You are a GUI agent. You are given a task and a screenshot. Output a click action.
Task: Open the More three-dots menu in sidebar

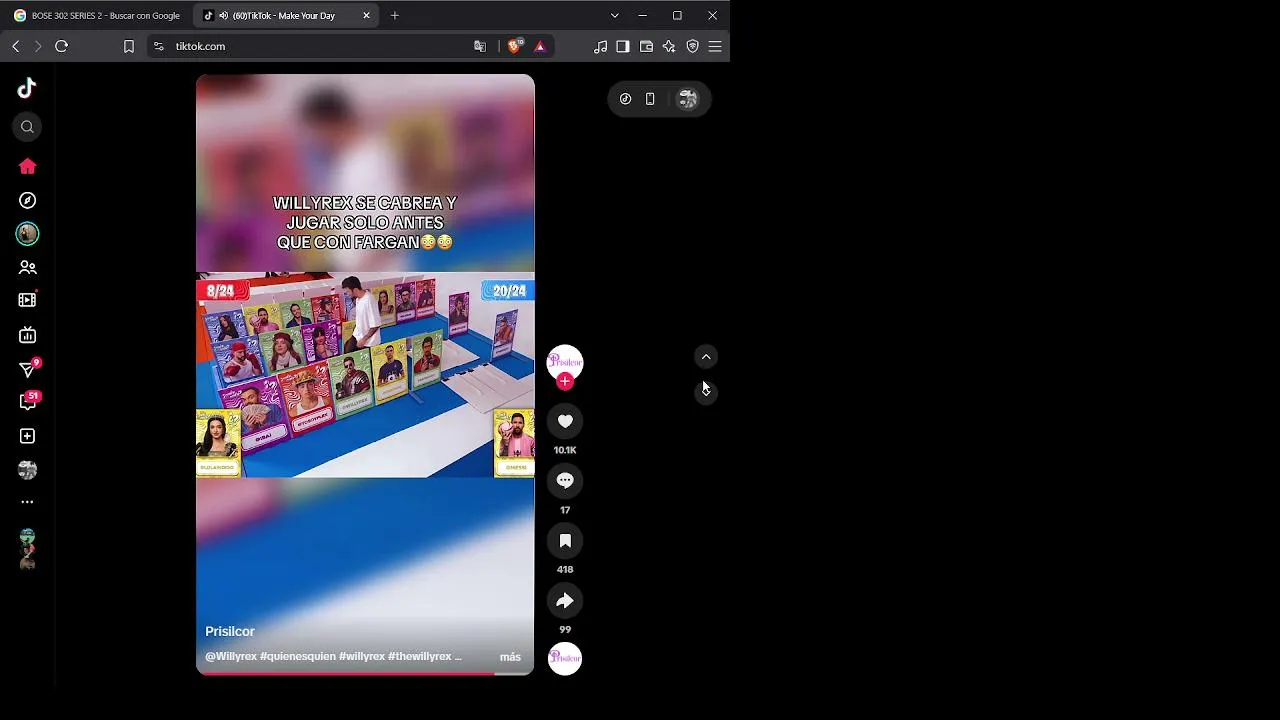(x=27, y=502)
